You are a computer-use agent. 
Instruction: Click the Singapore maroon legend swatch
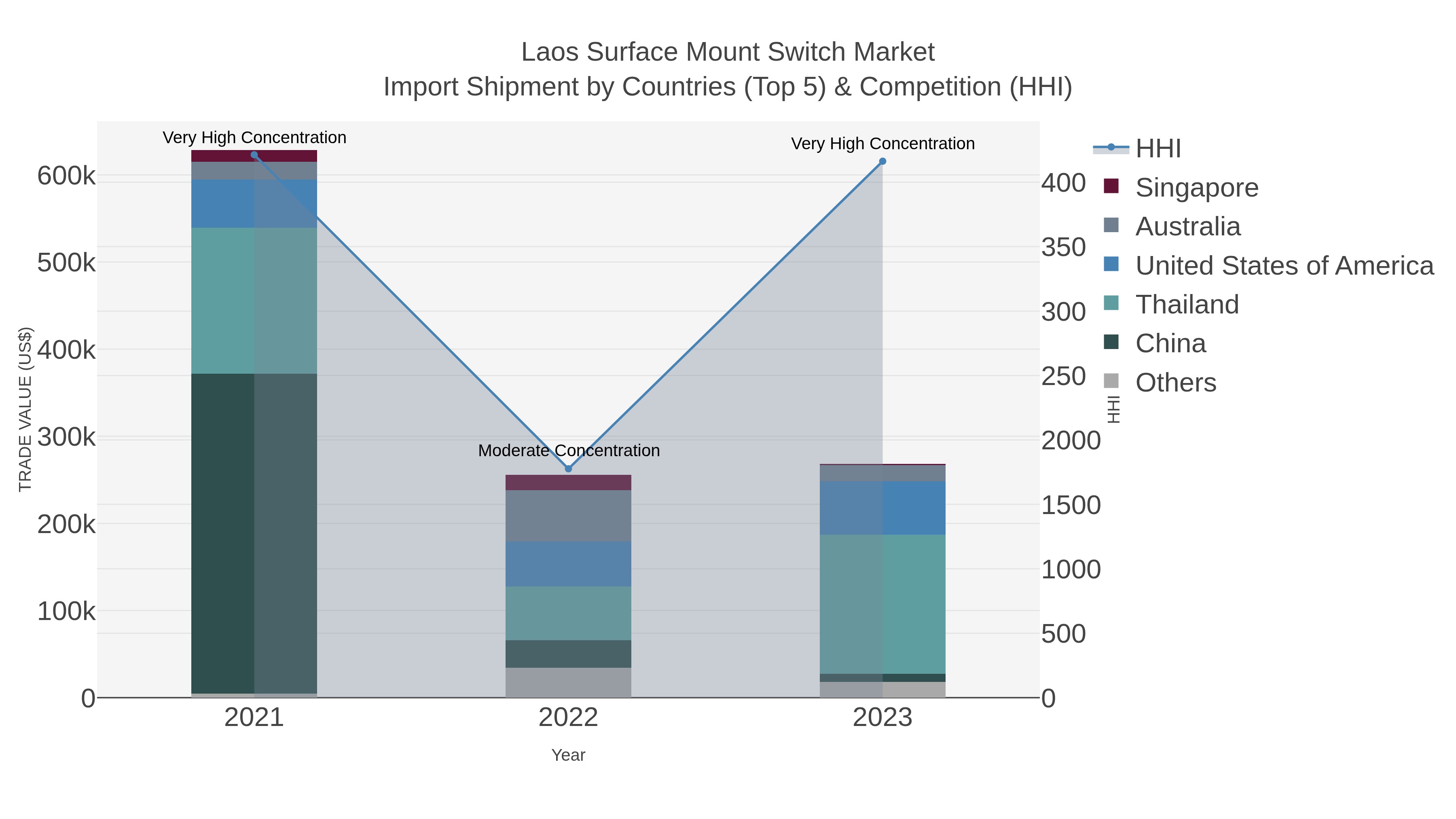click(1111, 186)
